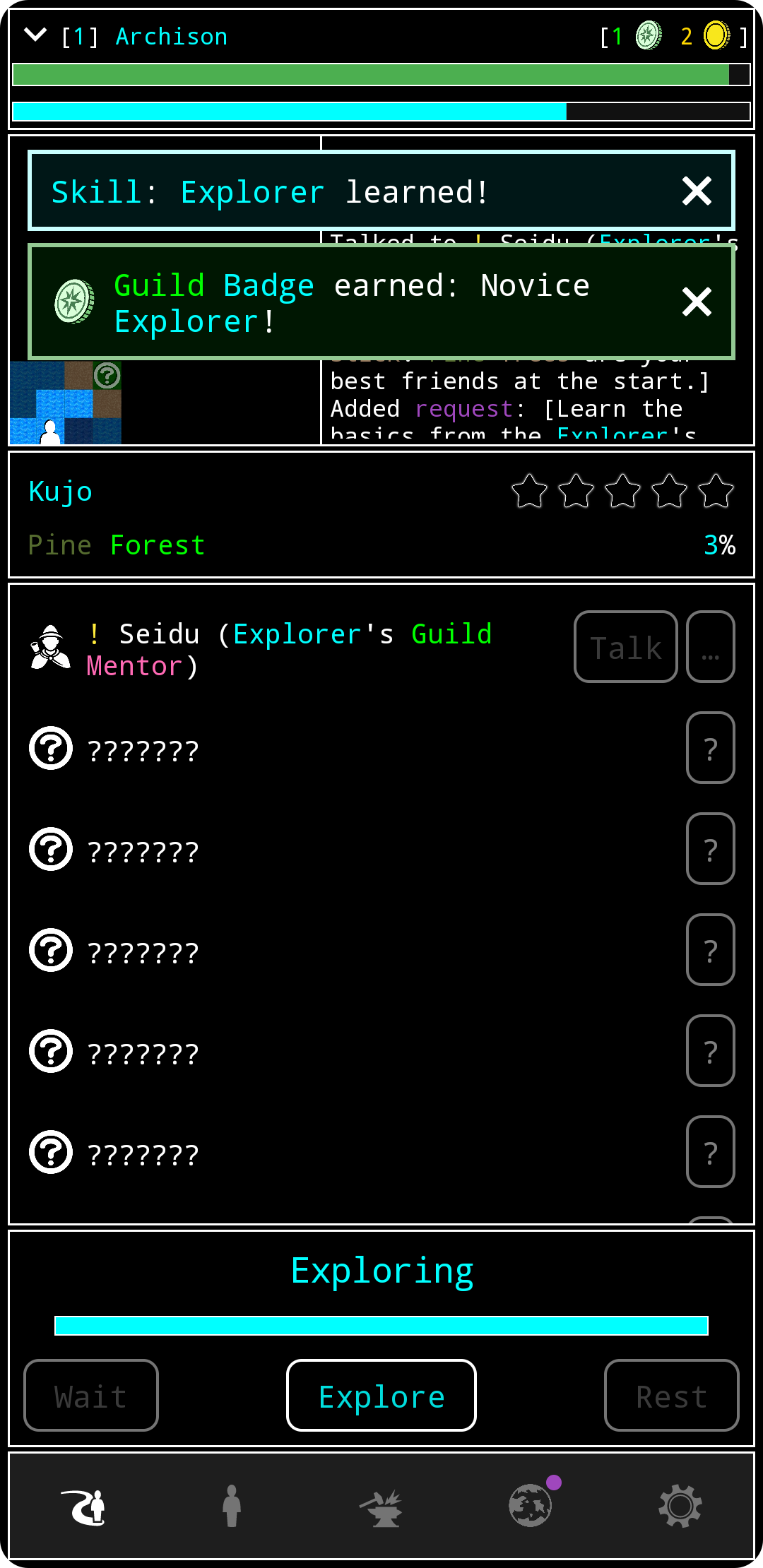Open the character tab icon

pyautogui.click(x=232, y=1506)
